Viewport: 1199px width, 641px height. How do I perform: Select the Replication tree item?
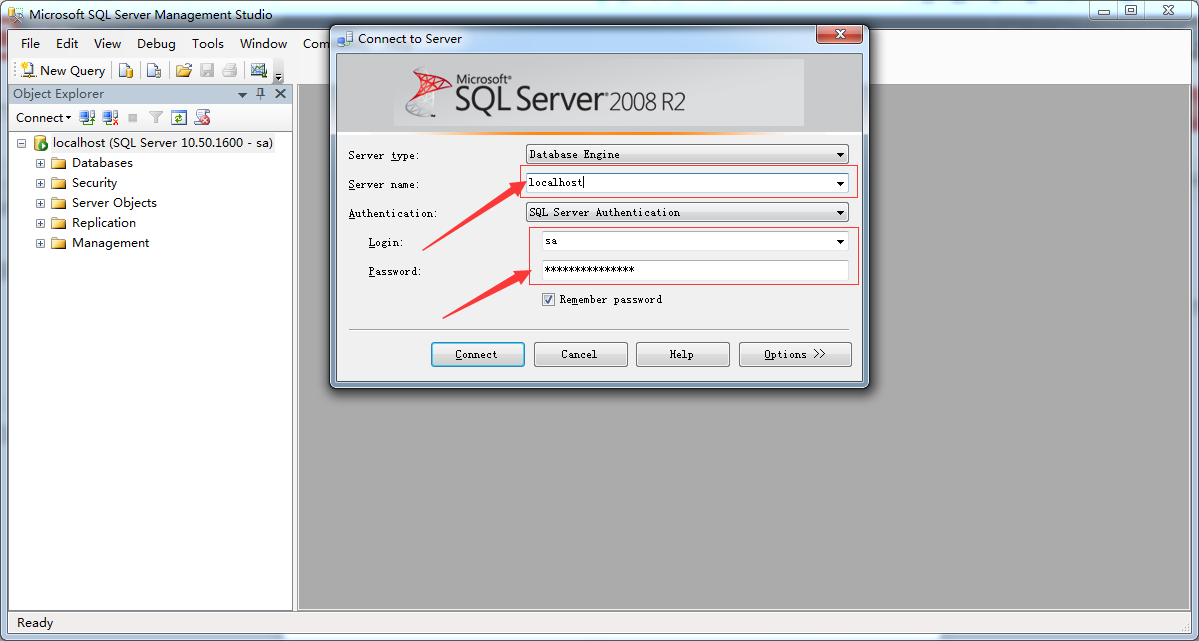pyautogui.click(x=104, y=223)
